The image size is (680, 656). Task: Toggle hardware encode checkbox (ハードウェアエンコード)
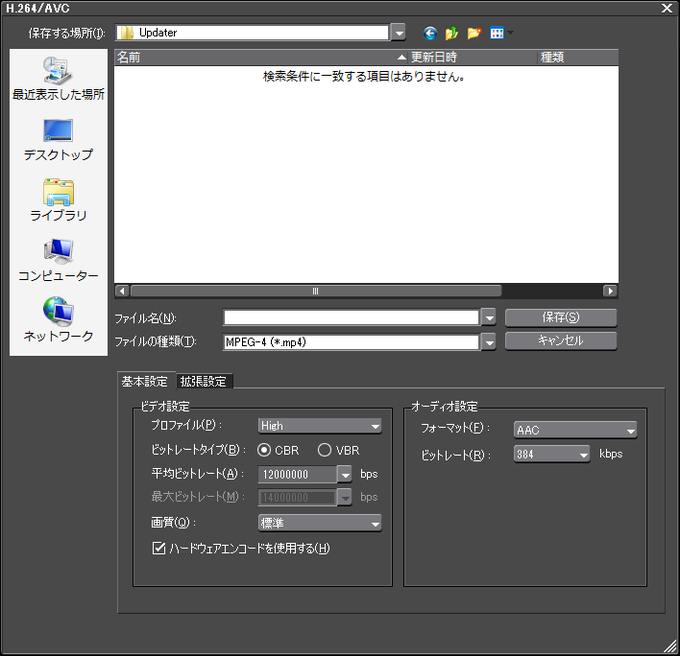pyautogui.click(x=159, y=548)
